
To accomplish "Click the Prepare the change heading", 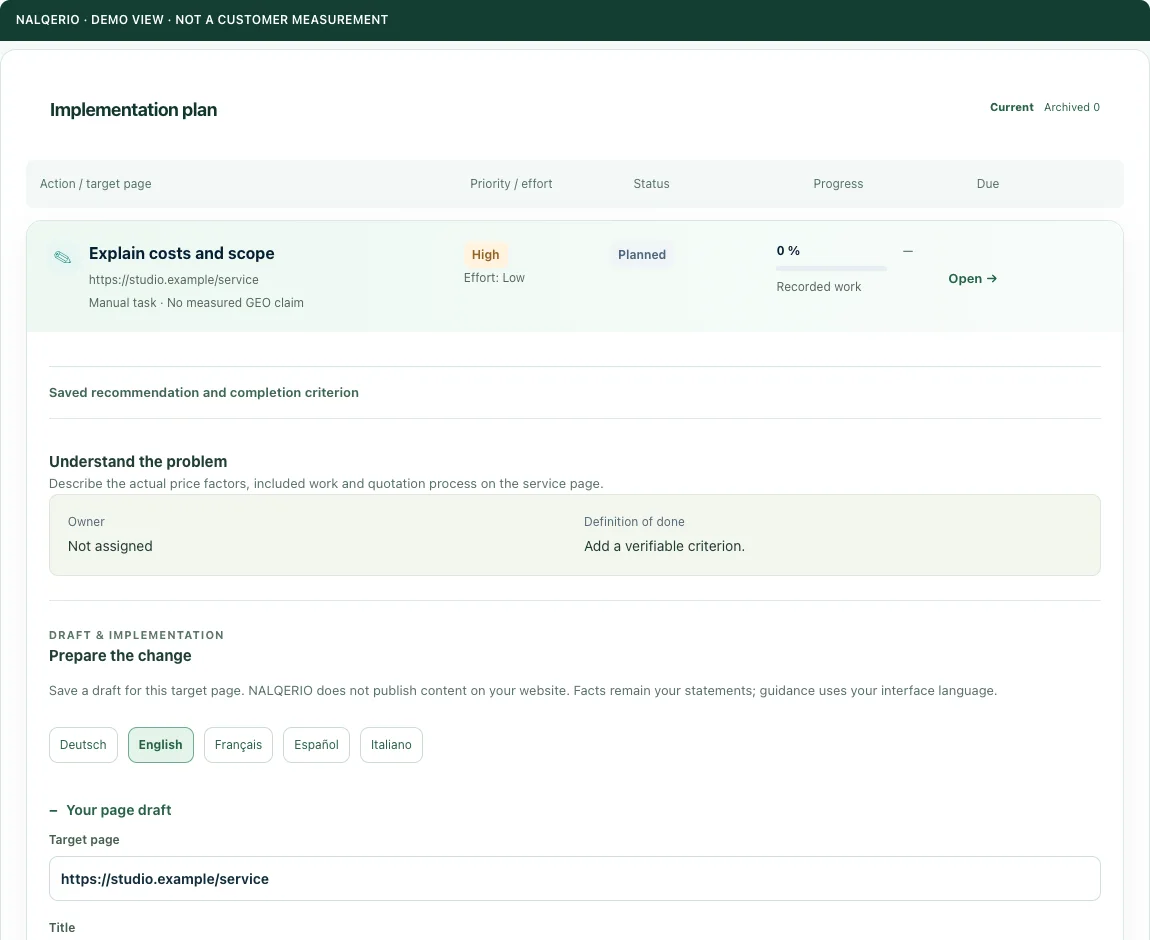I will click(120, 656).
